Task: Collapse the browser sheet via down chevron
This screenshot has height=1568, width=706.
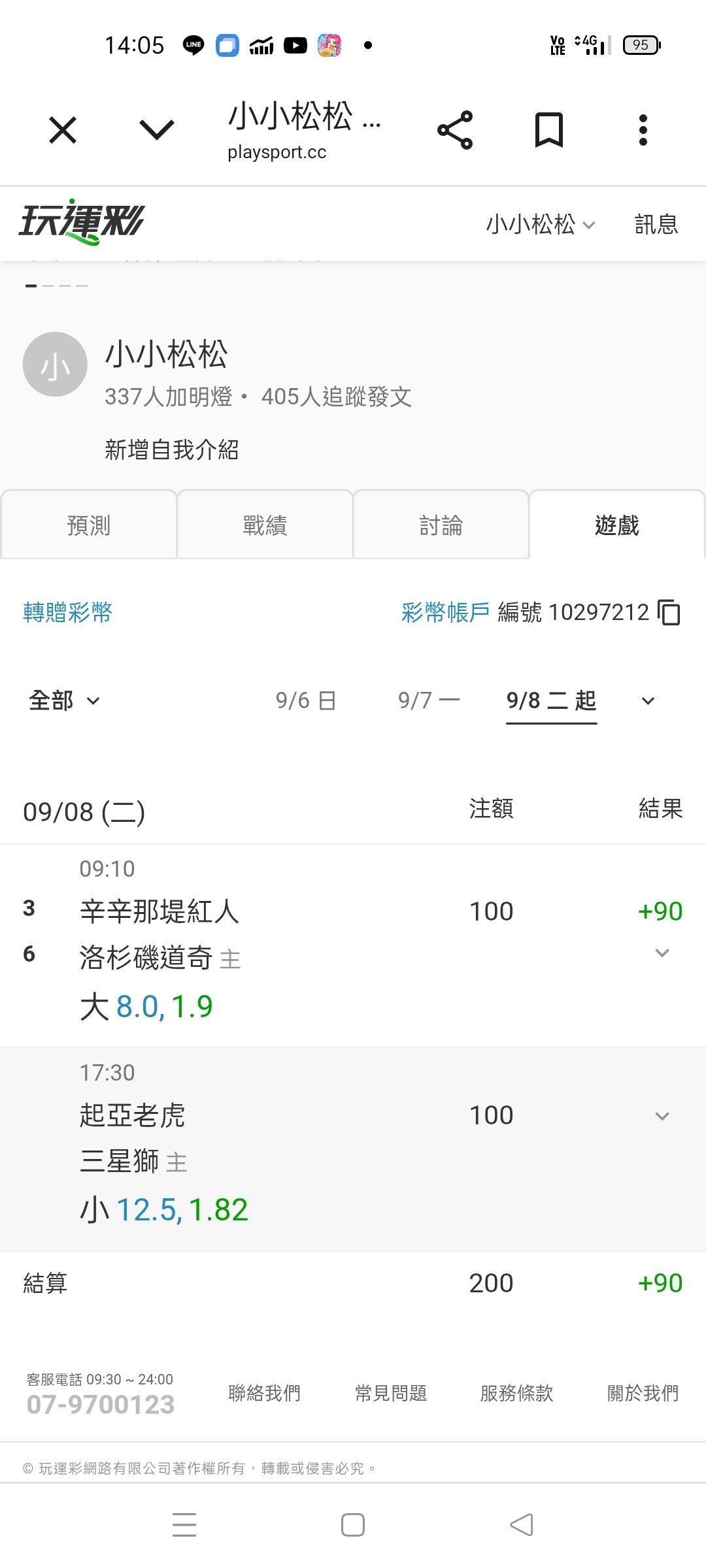Action: 157,130
